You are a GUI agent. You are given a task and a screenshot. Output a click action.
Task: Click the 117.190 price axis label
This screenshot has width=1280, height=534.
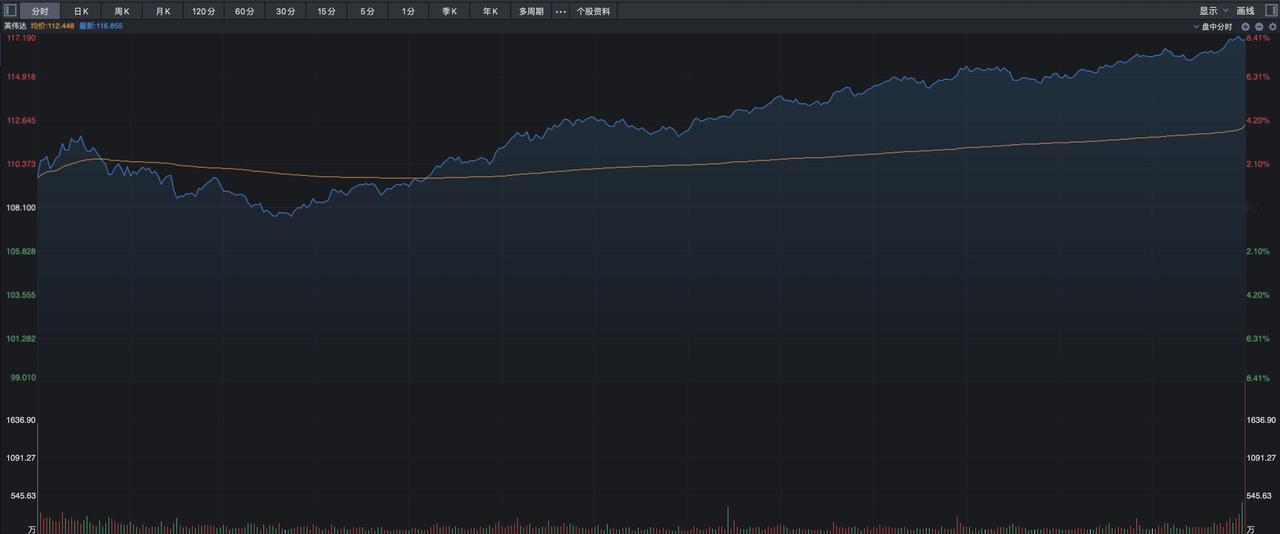tap(20, 38)
